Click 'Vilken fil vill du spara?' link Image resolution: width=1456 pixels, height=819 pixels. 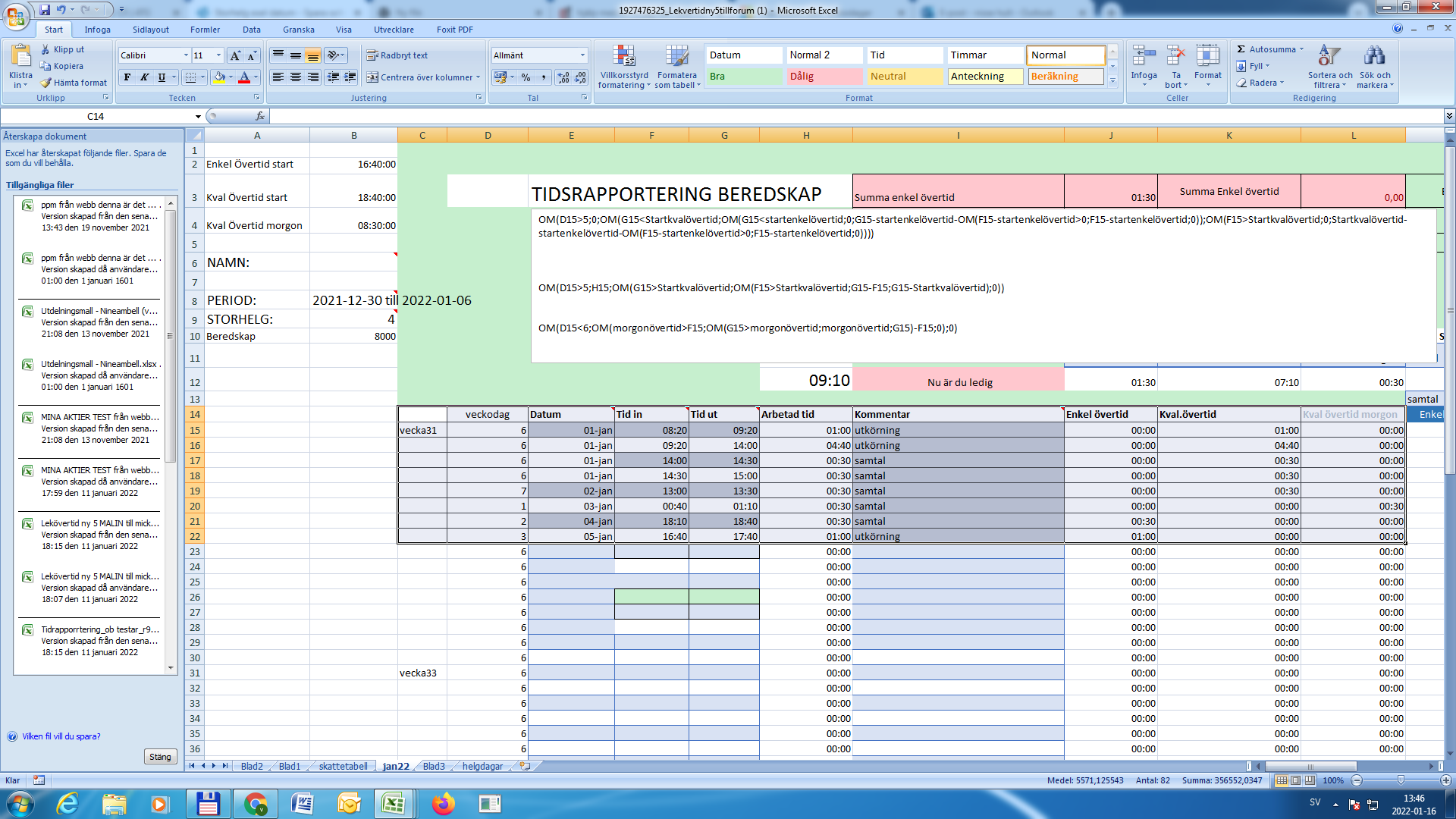click(x=61, y=736)
